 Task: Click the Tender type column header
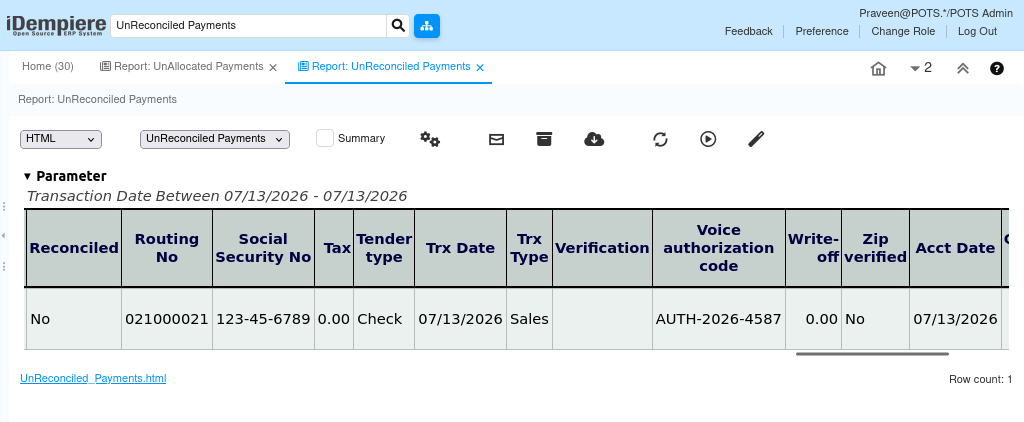[384, 248]
